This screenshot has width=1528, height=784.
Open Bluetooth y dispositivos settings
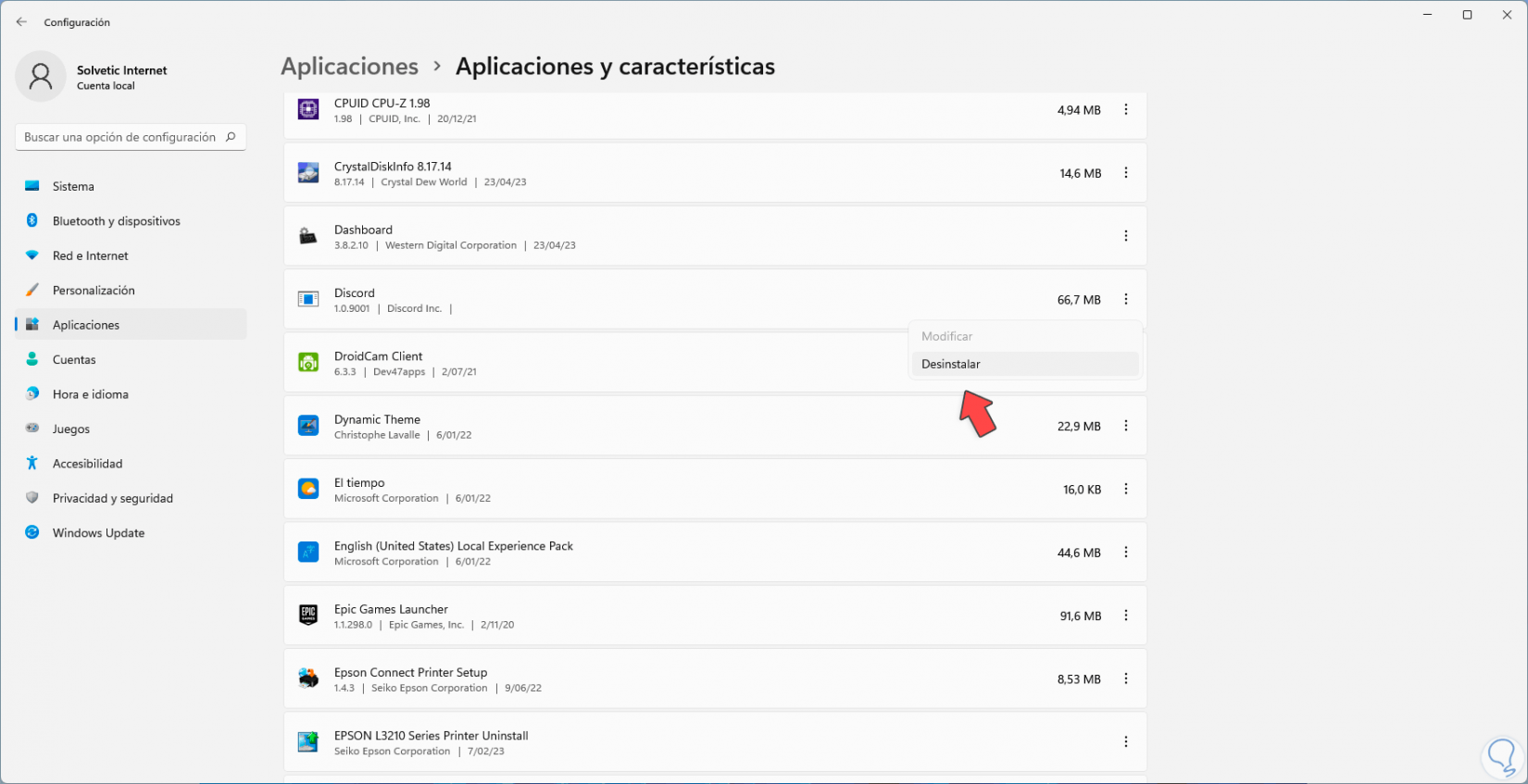pos(116,221)
